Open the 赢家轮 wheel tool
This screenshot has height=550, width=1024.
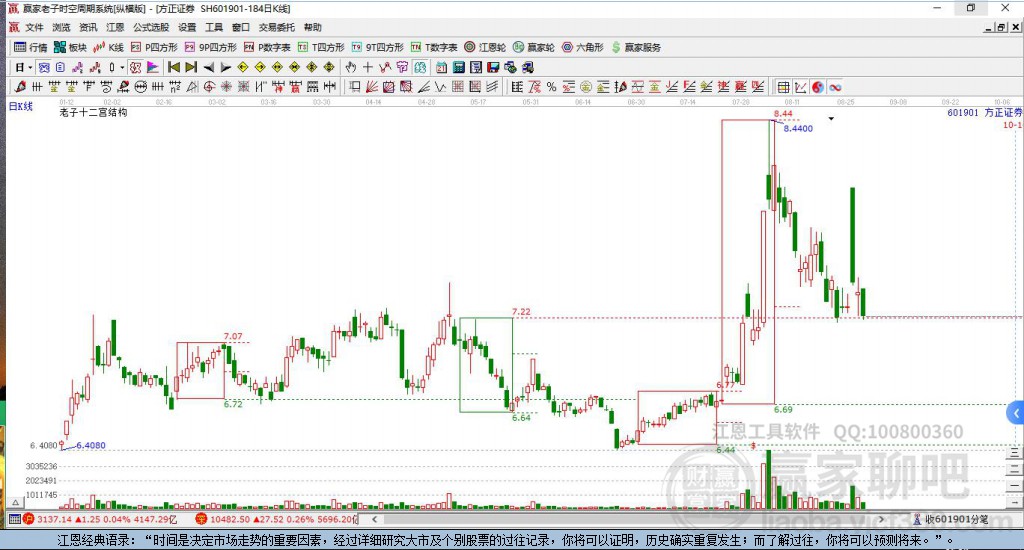point(534,47)
